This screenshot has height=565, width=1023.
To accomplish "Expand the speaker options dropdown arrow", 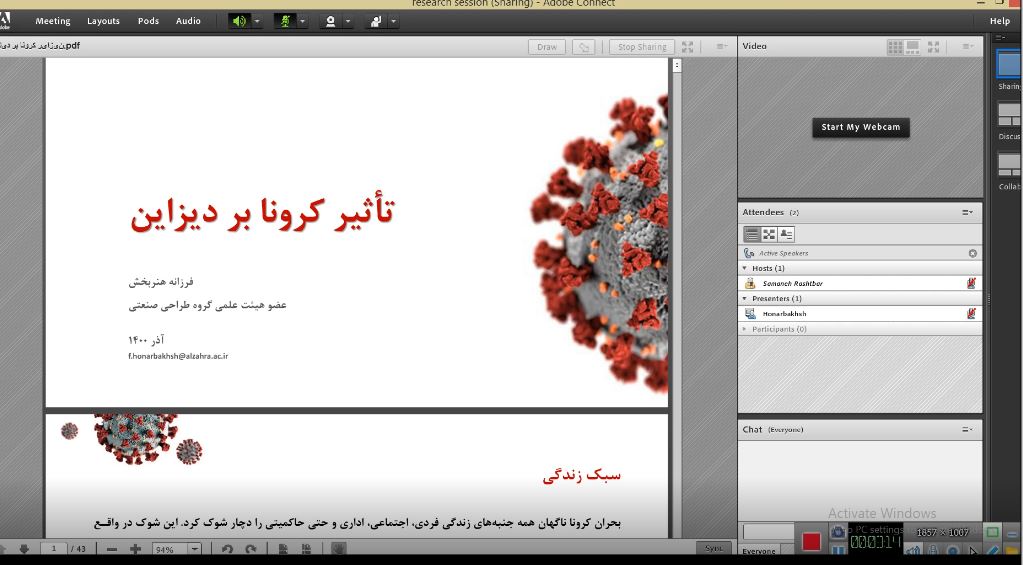I will [x=257, y=21].
